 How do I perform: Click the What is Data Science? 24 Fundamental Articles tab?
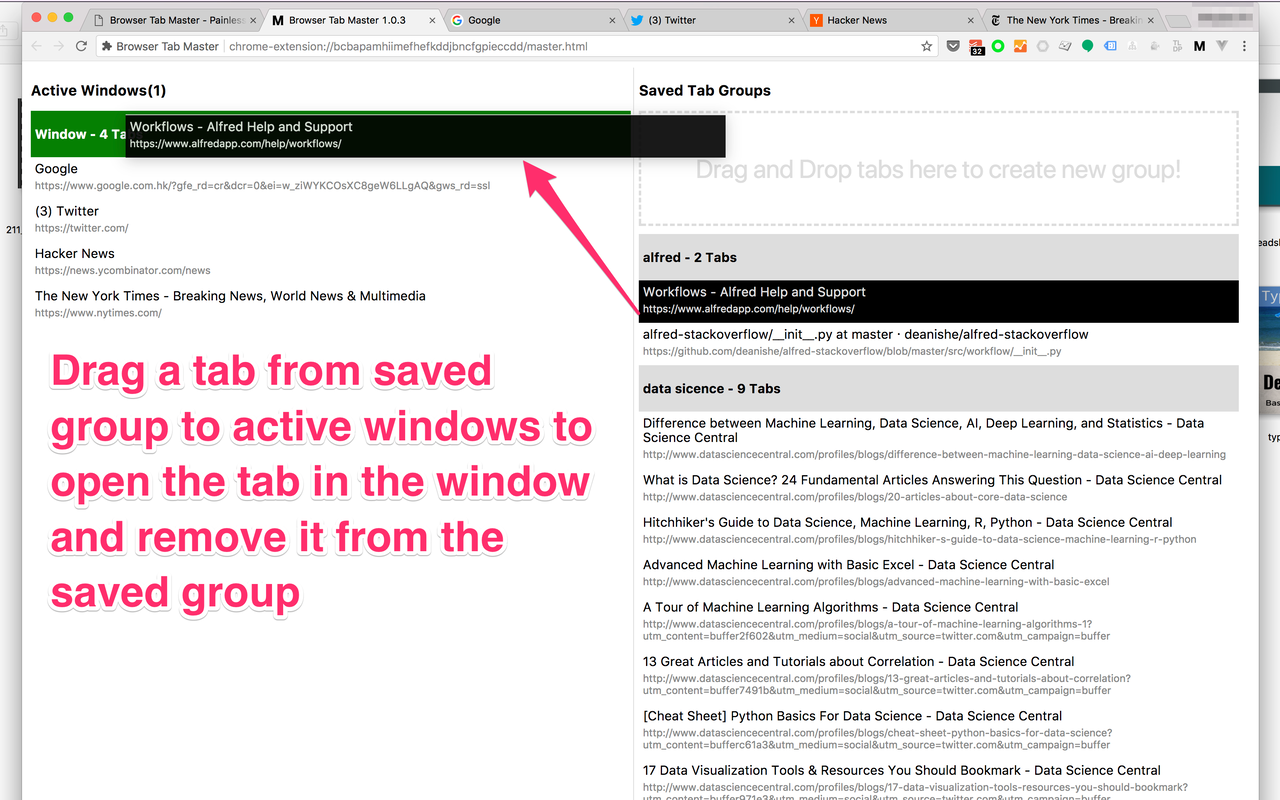[938, 488]
